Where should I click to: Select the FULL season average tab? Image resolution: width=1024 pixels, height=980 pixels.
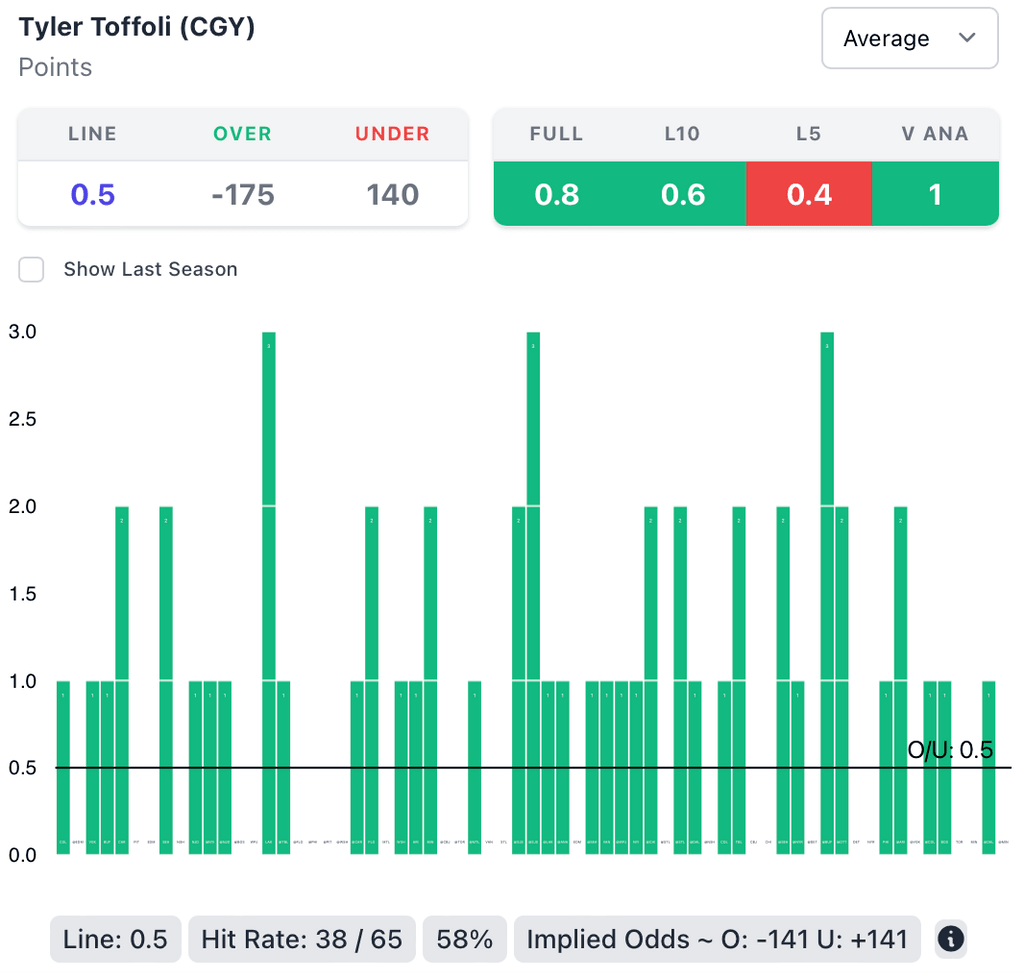(557, 193)
